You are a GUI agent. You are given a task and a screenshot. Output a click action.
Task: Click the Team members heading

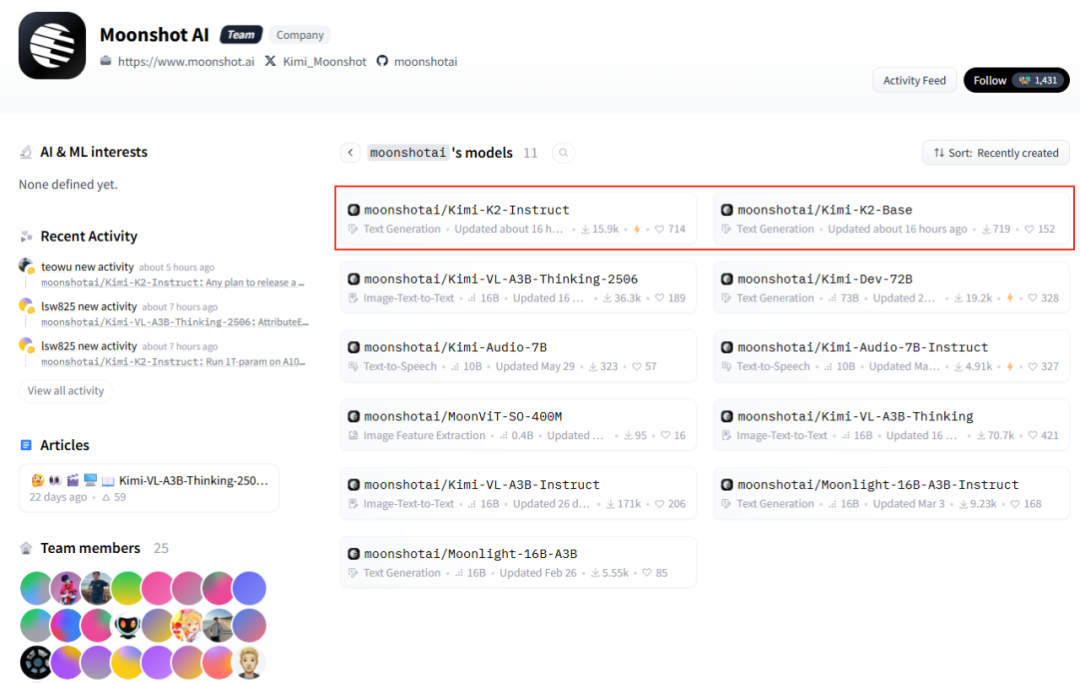(x=90, y=548)
